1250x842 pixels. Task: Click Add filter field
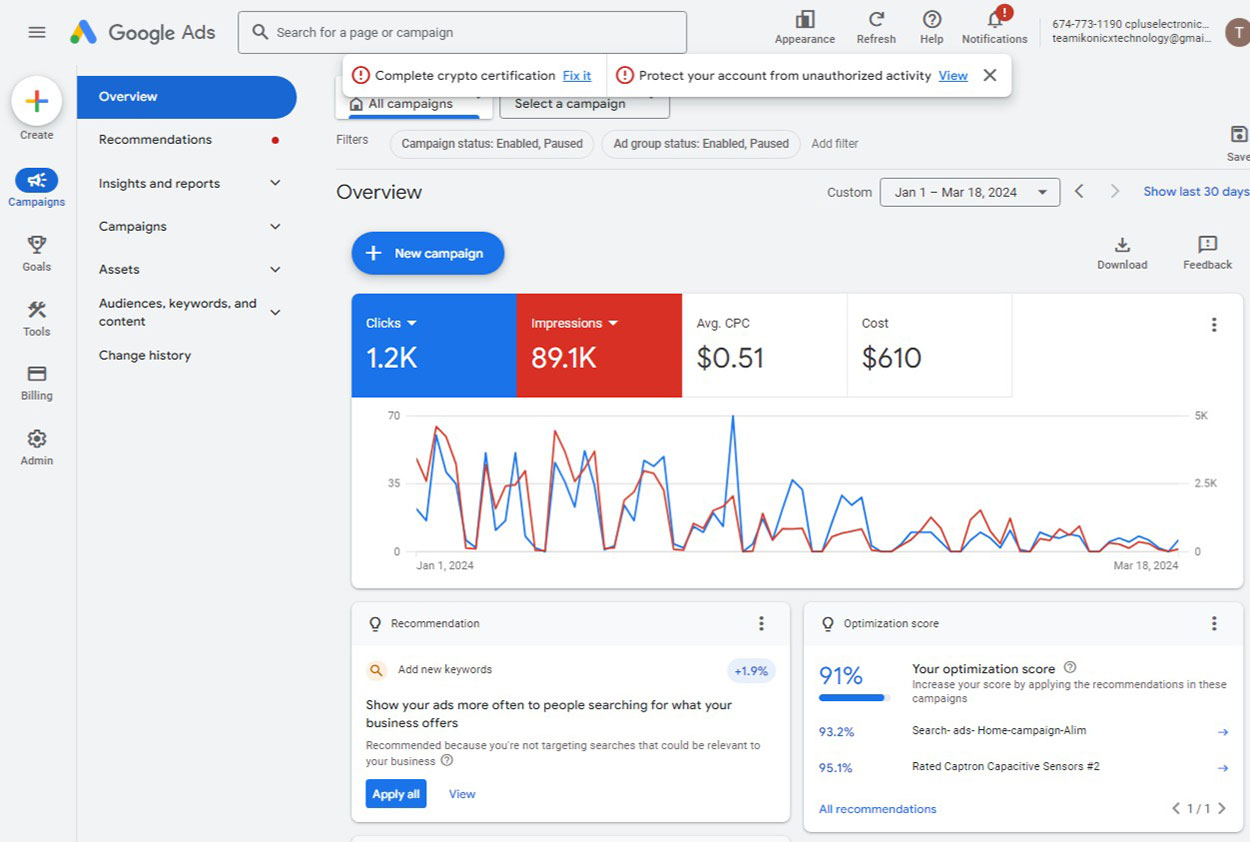(x=835, y=144)
